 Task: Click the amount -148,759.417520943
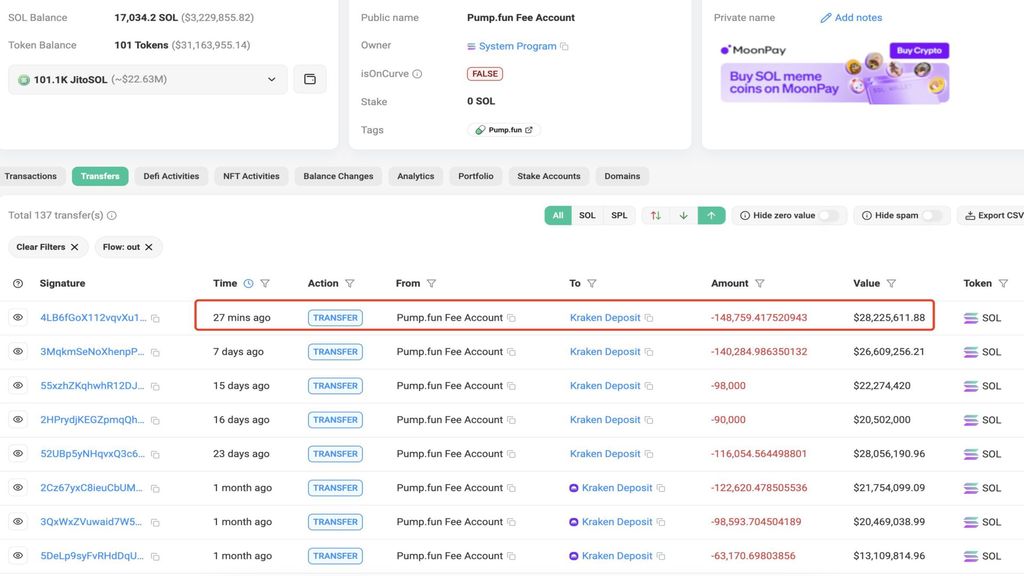pyautogui.click(x=759, y=318)
